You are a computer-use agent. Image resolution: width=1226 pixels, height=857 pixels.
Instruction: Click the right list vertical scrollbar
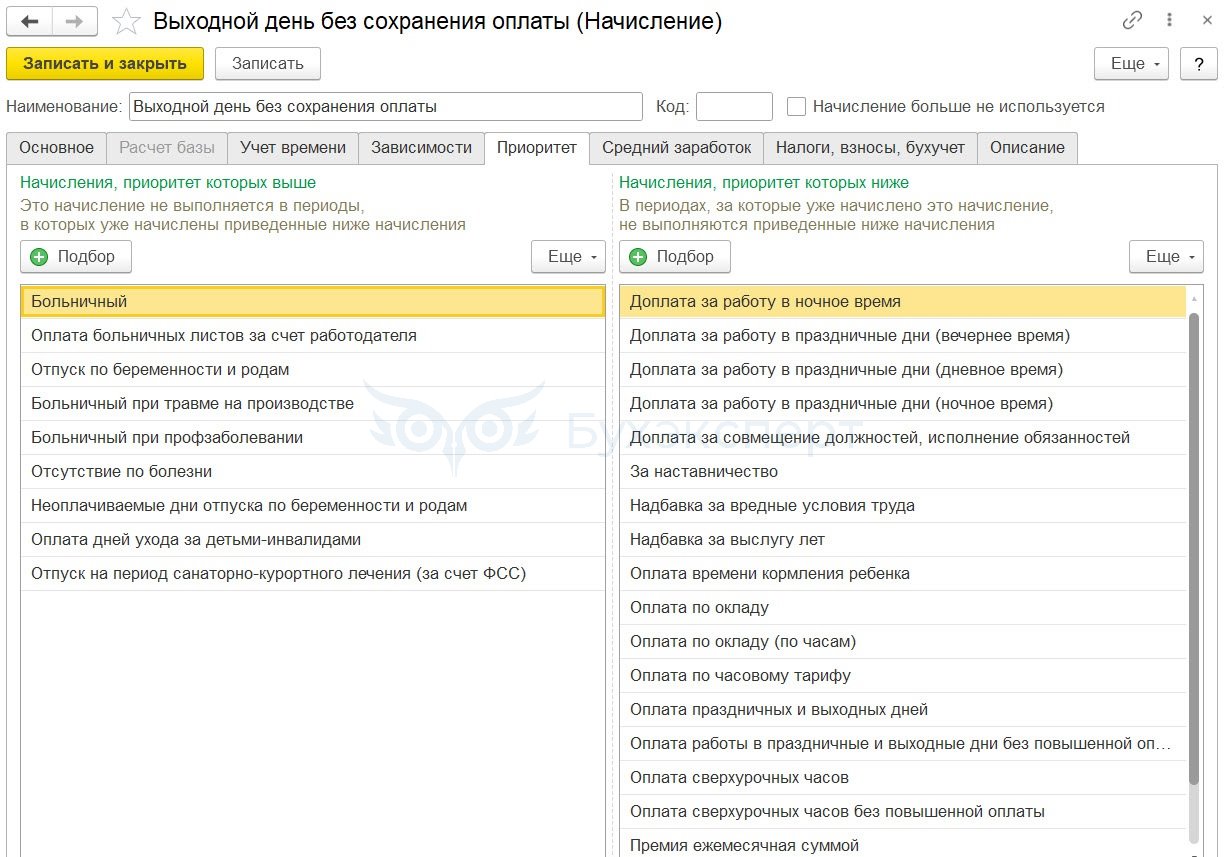pos(1193,550)
